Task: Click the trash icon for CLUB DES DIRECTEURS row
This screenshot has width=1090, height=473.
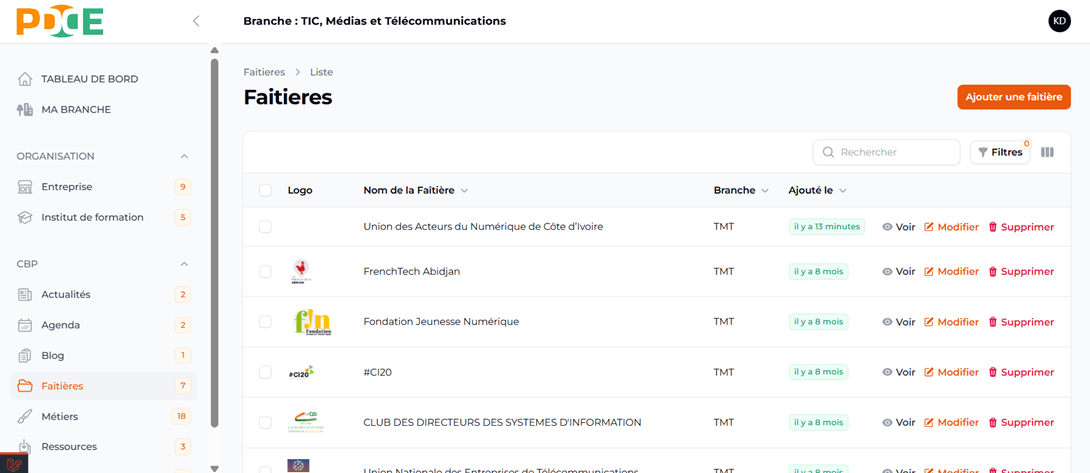Action: tap(993, 422)
